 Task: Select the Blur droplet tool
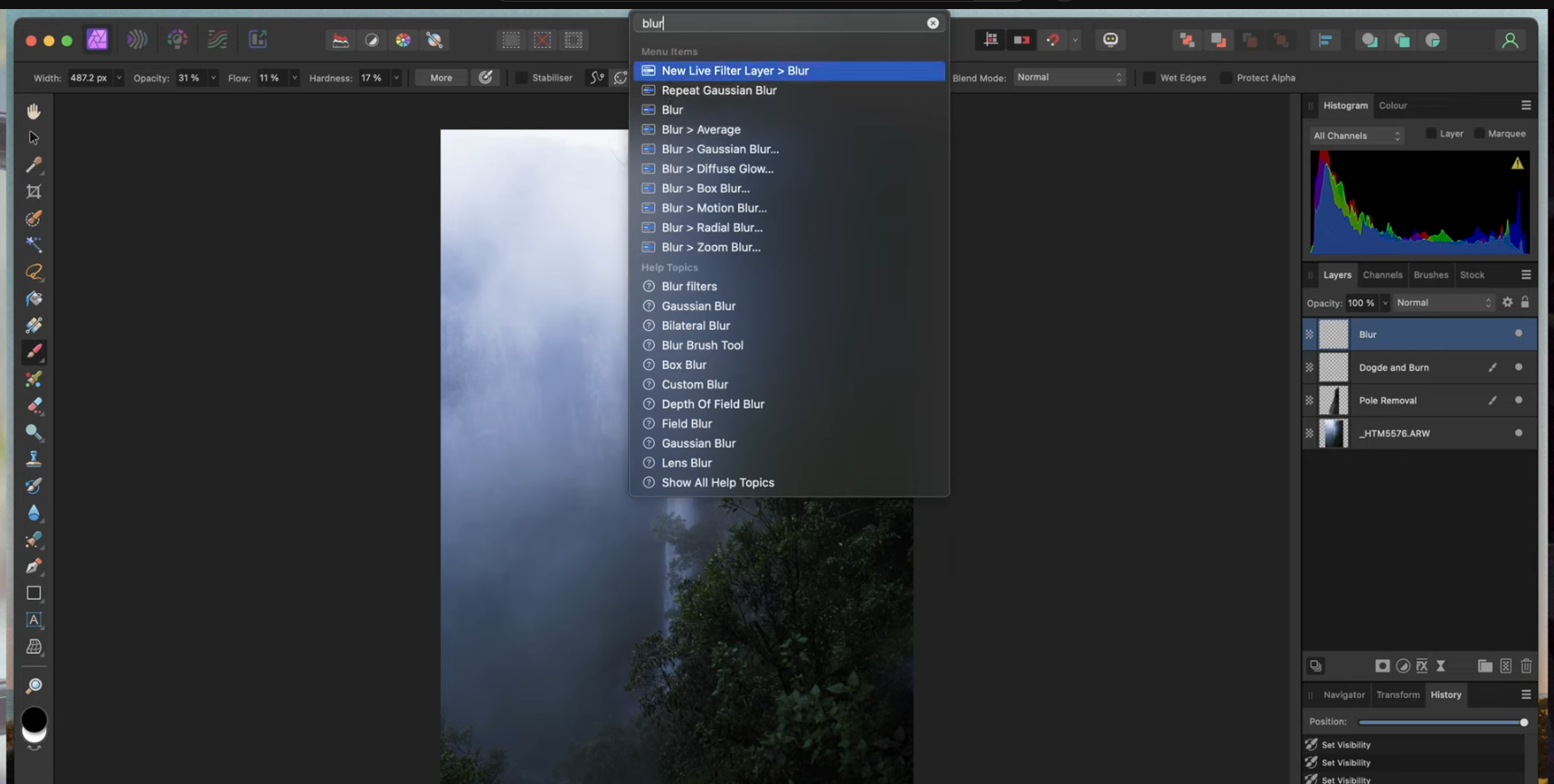[33, 513]
